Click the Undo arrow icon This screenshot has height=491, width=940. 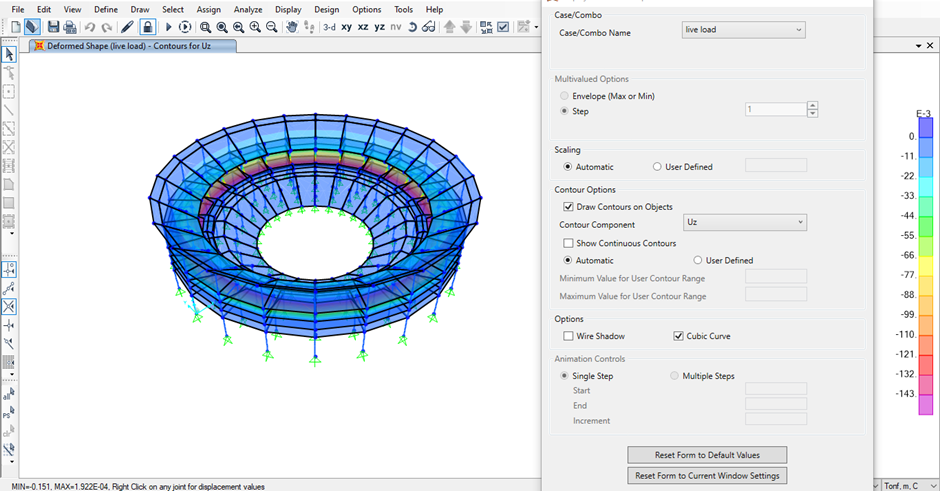click(90, 27)
